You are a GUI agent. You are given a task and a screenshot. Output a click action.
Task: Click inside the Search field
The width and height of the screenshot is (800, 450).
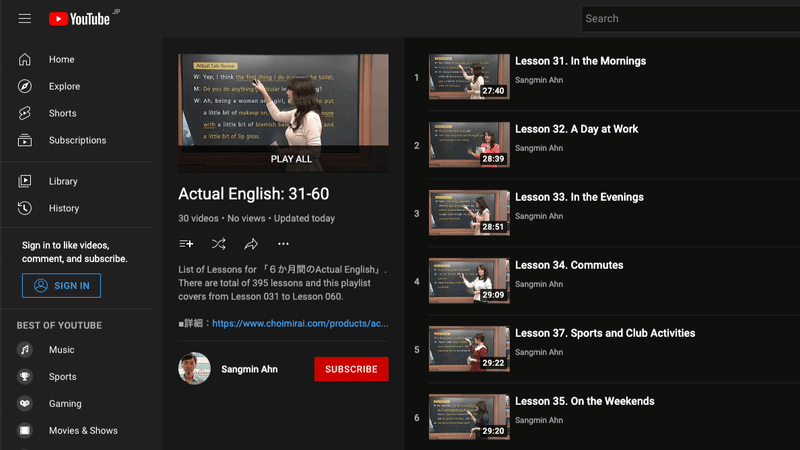(690, 19)
